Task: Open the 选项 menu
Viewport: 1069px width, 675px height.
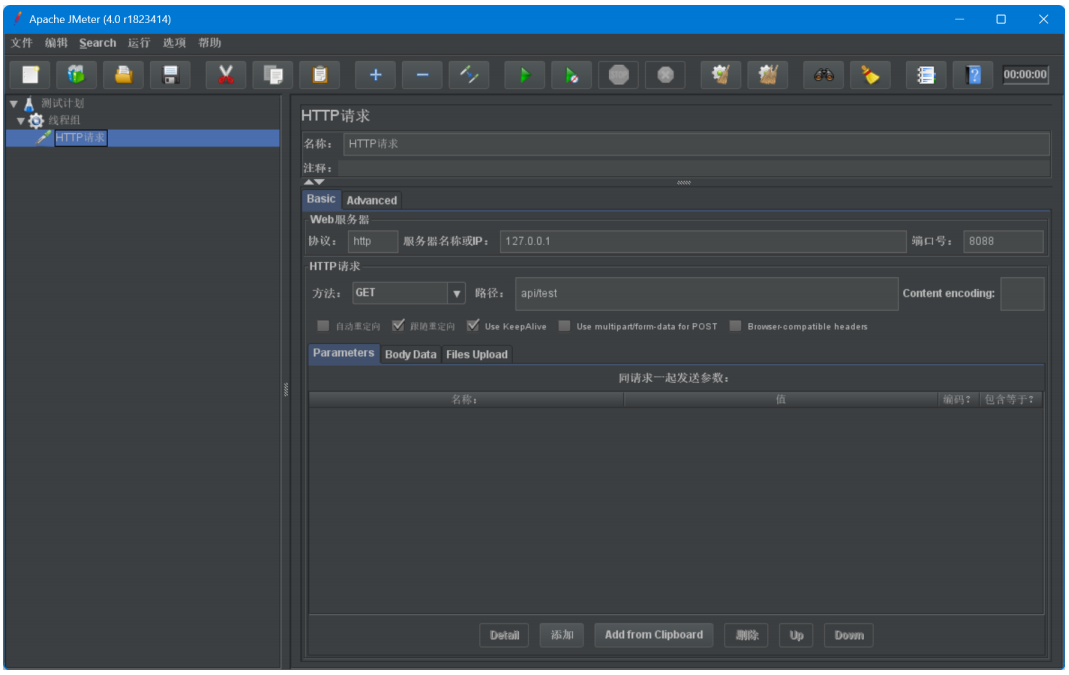Action: (174, 43)
